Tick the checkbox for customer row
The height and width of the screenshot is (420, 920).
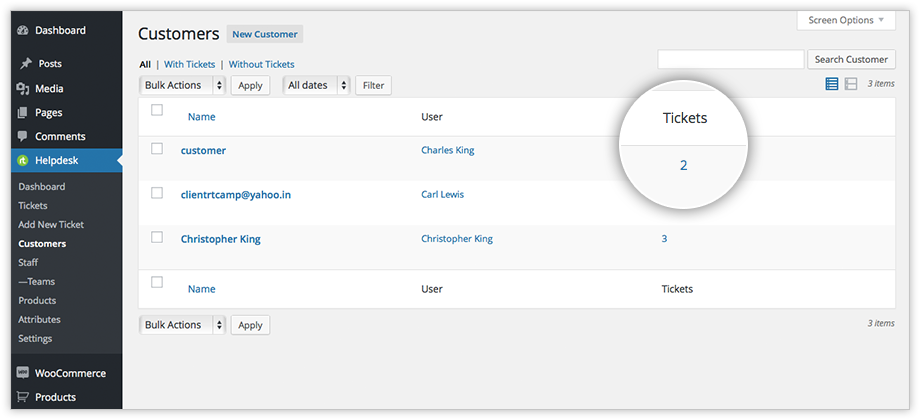pyautogui.click(x=157, y=149)
